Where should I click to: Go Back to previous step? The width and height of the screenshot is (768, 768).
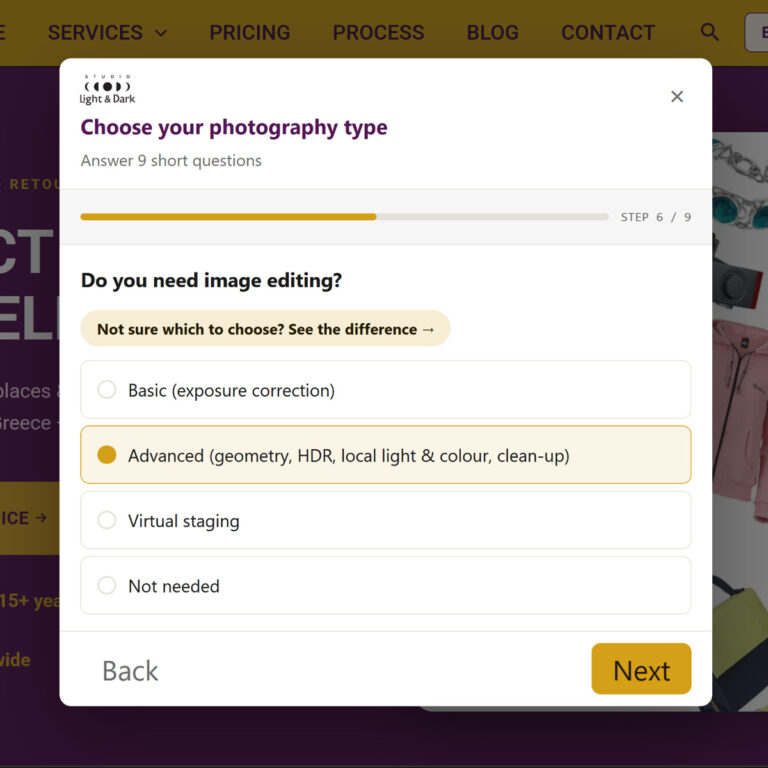click(x=130, y=671)
